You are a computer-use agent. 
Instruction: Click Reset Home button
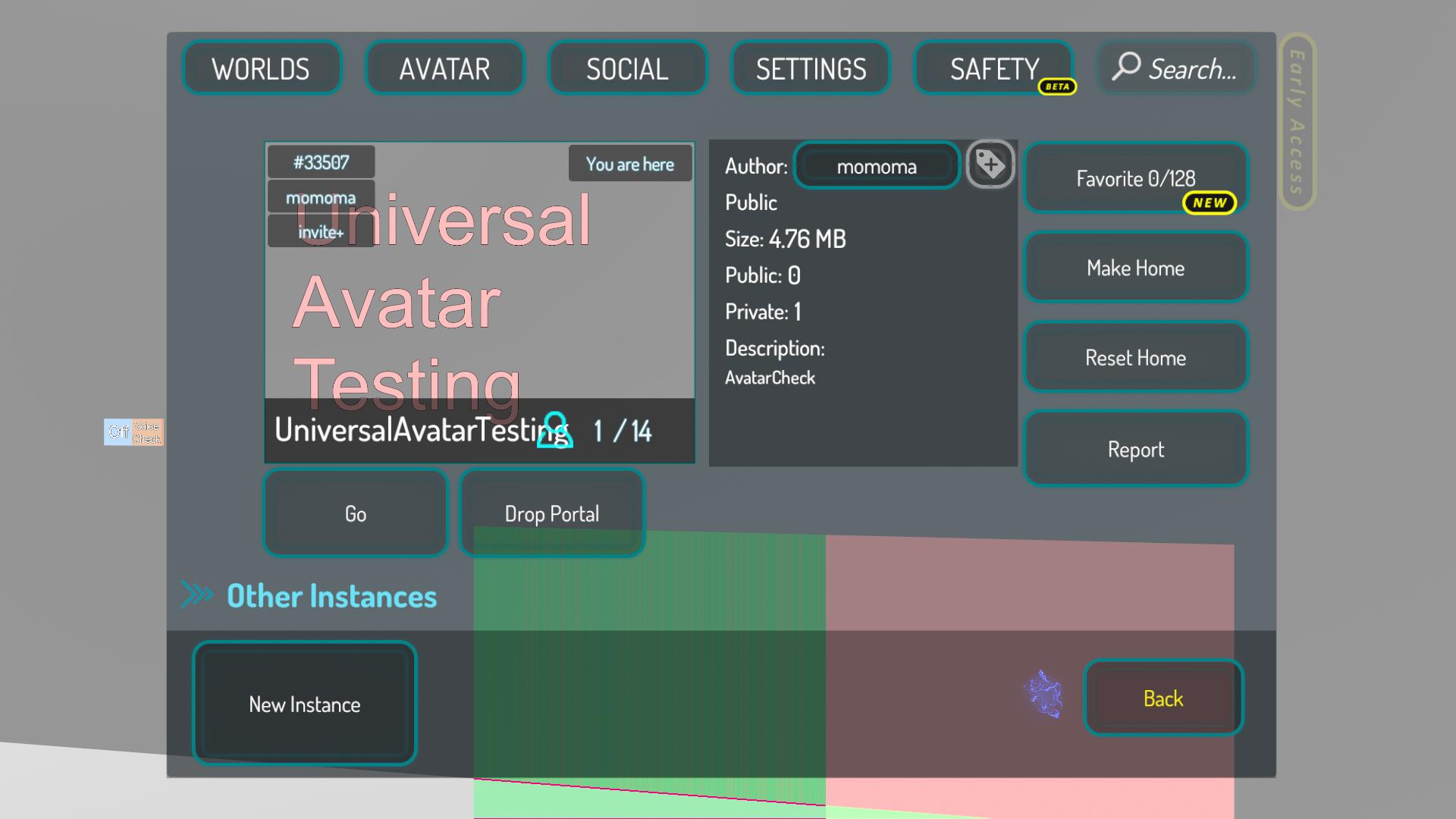pyautogui.click(x=1135, y=357)
